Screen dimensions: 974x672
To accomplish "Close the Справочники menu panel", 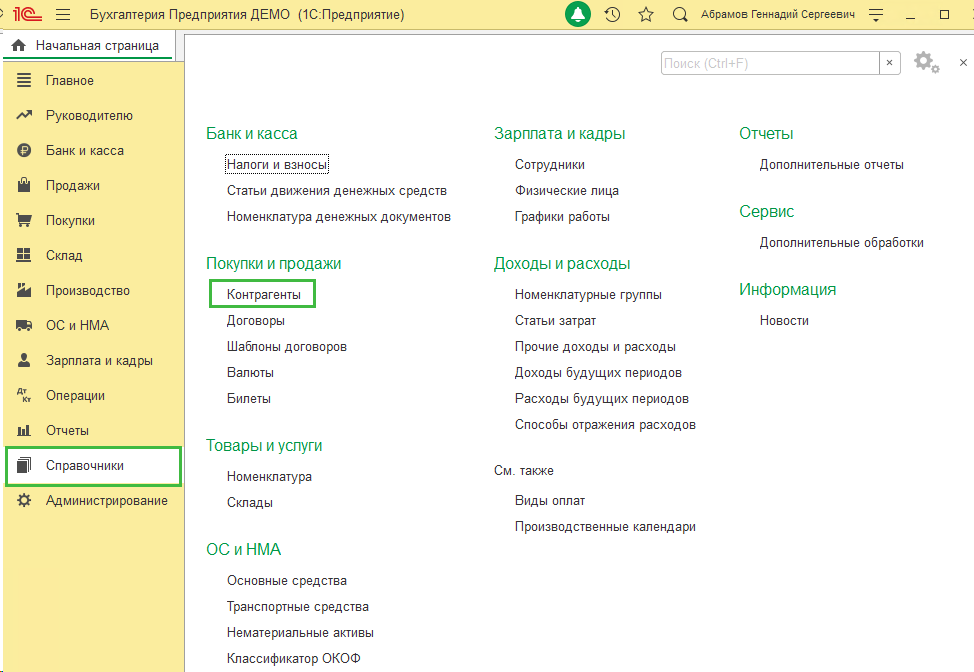I will pyautogui.click(x=963, y=63).
